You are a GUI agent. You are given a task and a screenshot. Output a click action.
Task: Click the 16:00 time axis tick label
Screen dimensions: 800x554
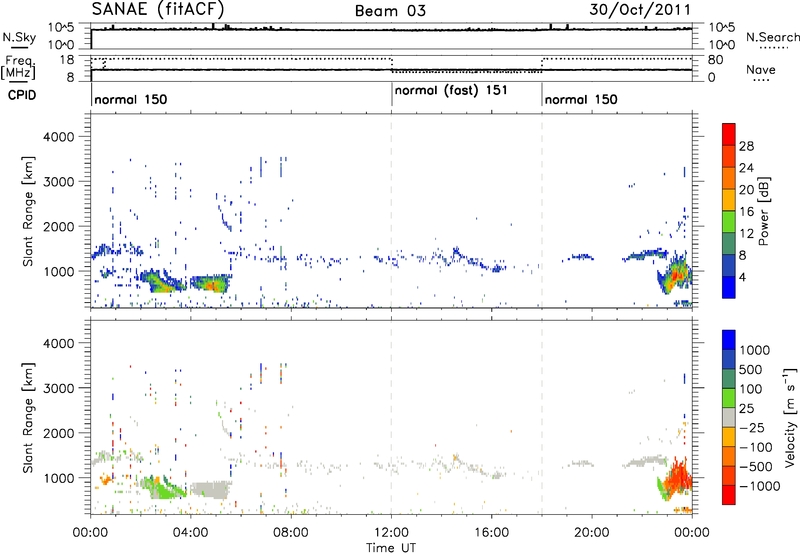click(x=491, y=532)
